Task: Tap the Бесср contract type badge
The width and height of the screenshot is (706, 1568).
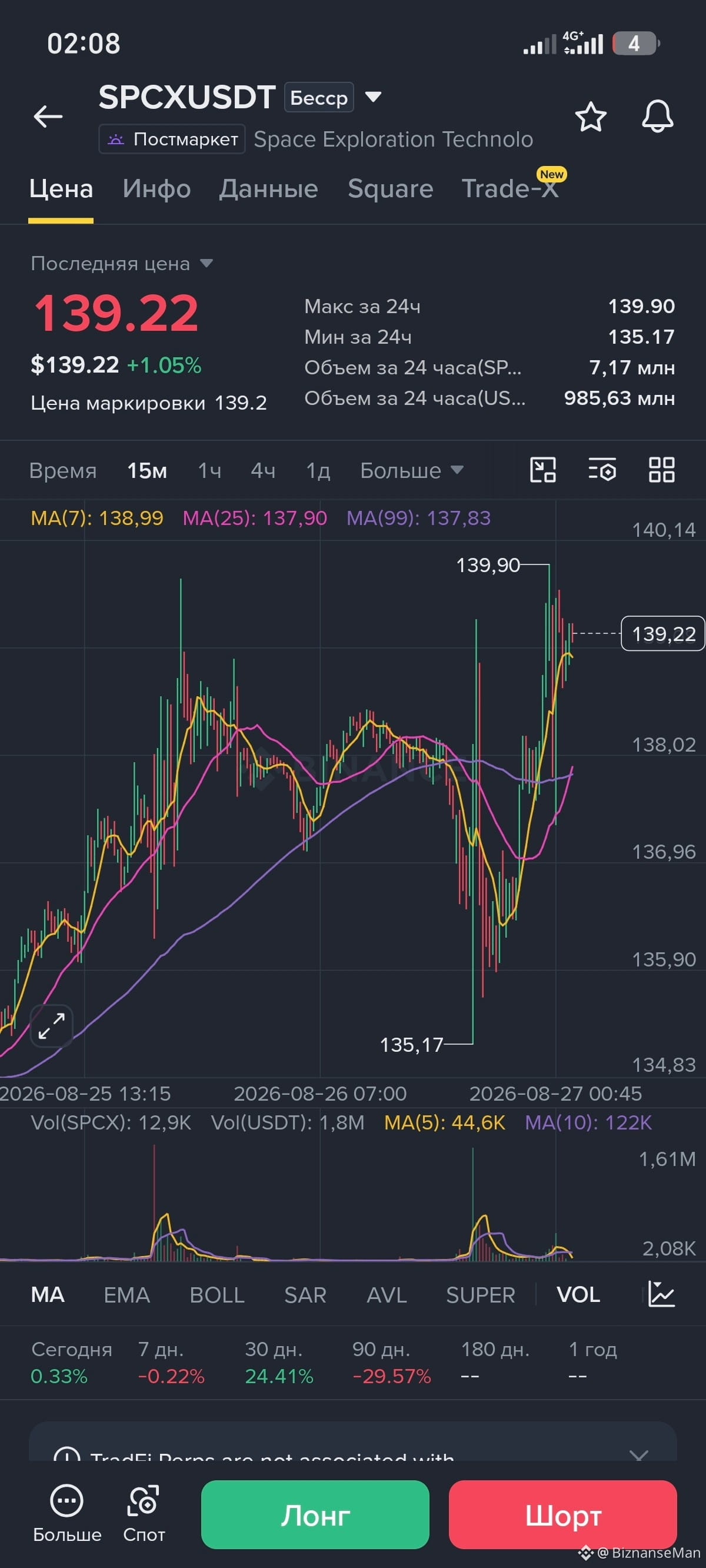Action: (319, 97)
